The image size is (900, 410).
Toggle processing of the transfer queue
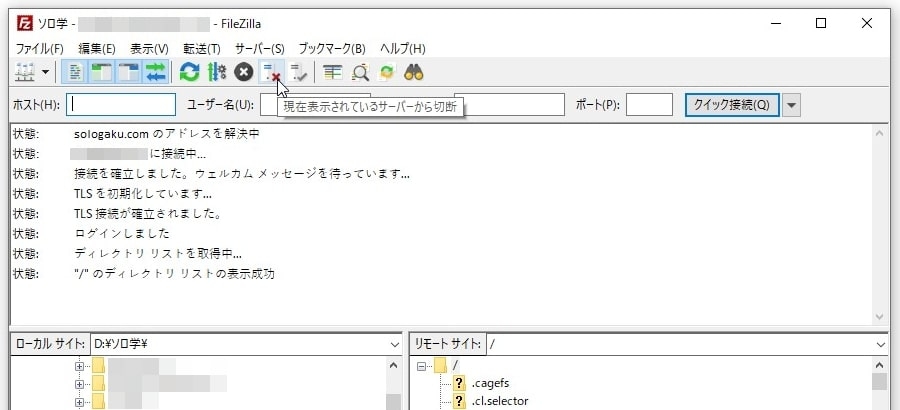click(216, 72)
